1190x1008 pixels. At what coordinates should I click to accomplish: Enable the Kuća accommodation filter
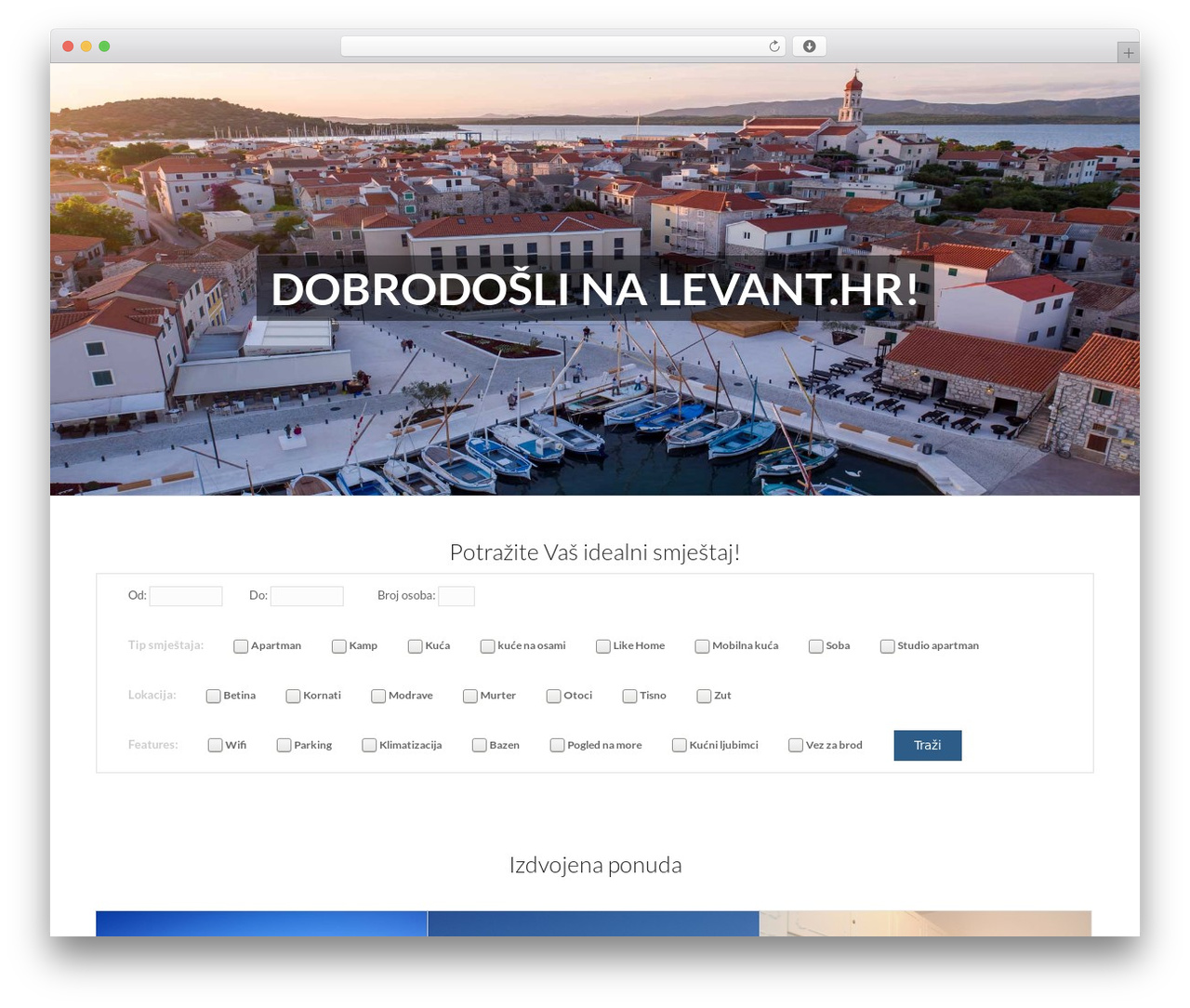pos(416,646)
